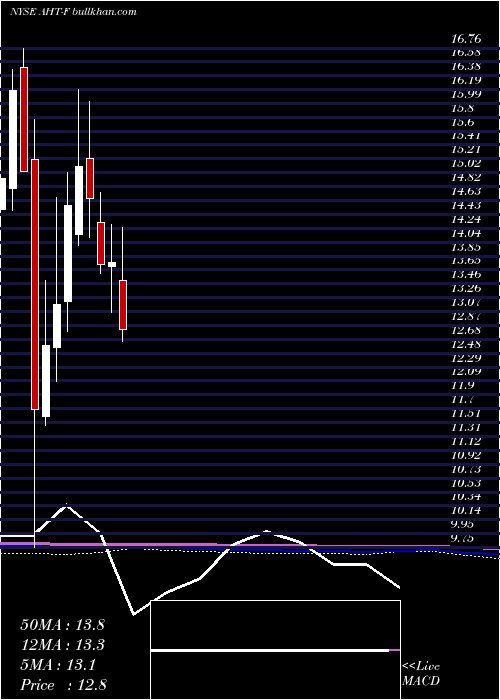Select the 11.7 price label
Screen dimensions: 500x700
coord(462,400)
